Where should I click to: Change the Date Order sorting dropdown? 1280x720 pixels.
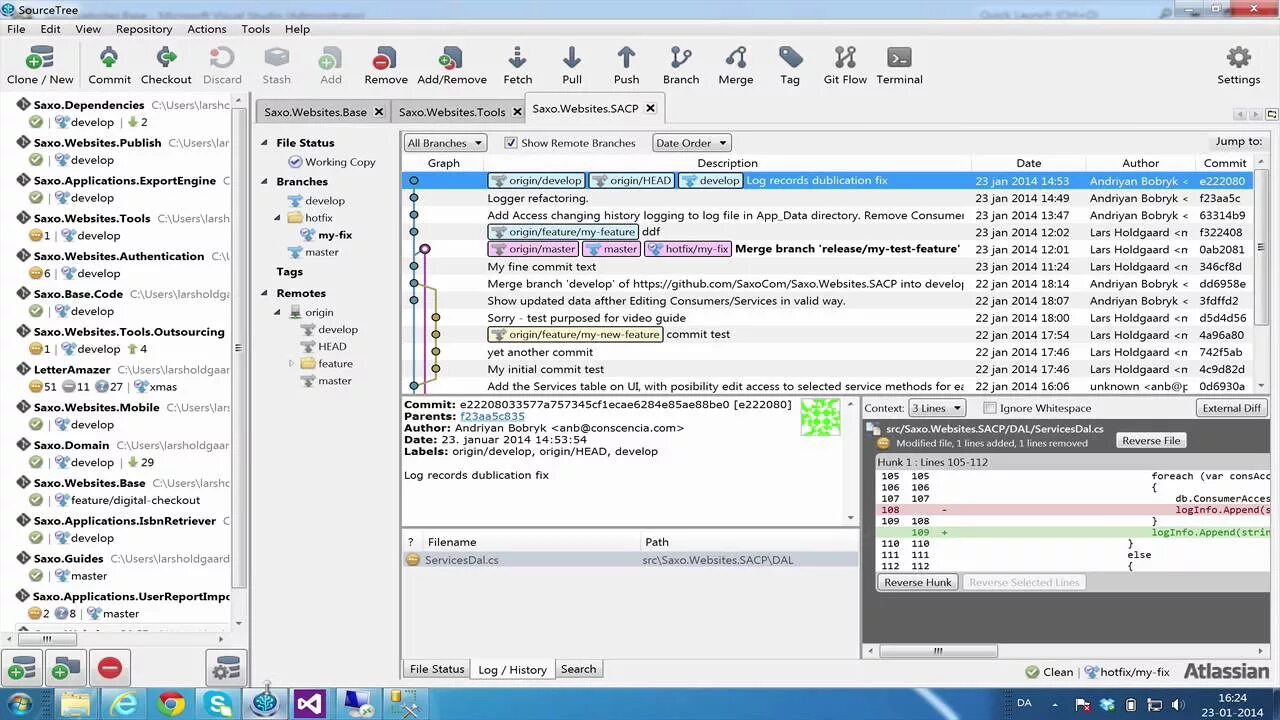coord(691,142)
